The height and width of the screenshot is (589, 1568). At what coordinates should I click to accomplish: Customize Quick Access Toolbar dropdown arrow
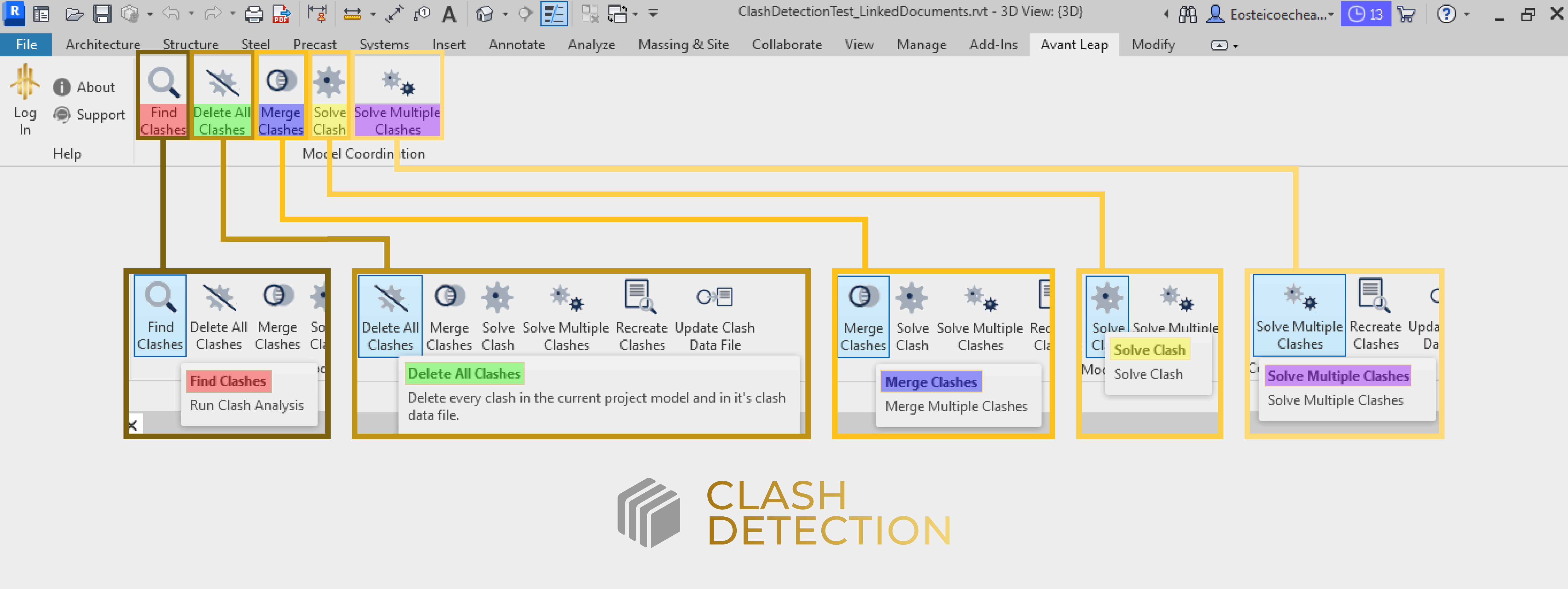coord(653,13)
